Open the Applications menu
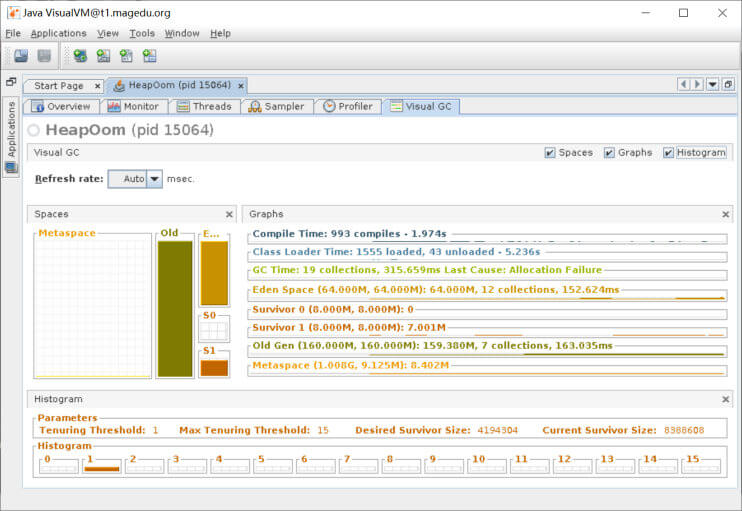The image size is (742, 511). click(59, 33)
